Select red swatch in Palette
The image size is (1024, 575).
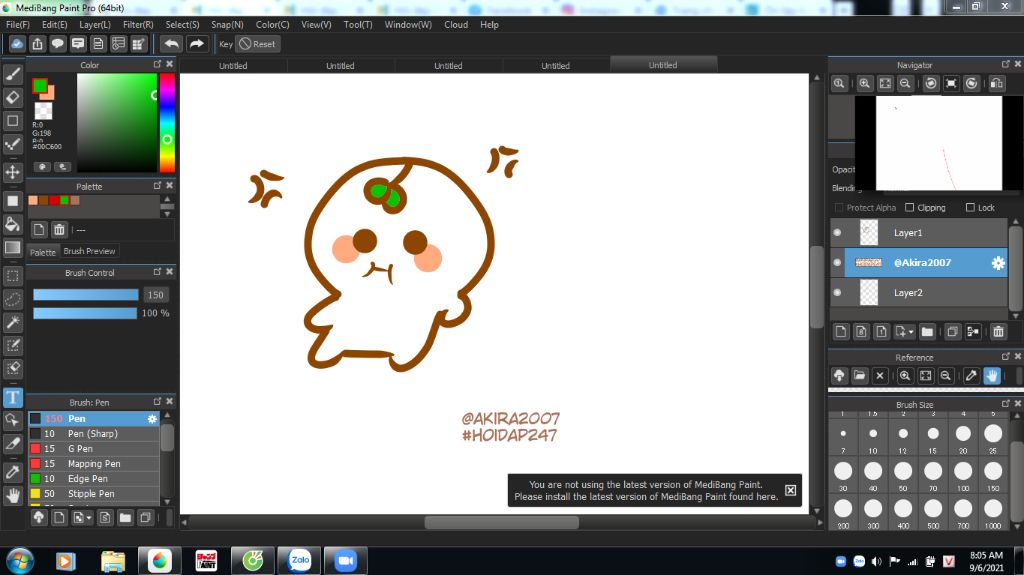[x=54, y=201]
